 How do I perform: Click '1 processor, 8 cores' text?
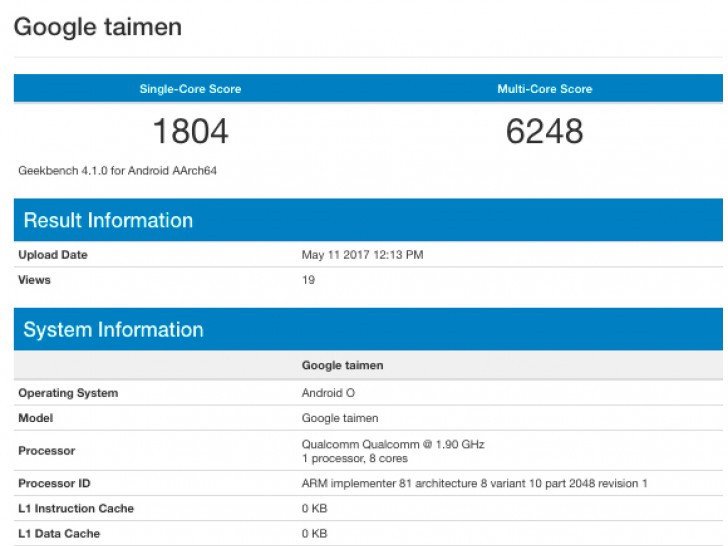[355, 458]
